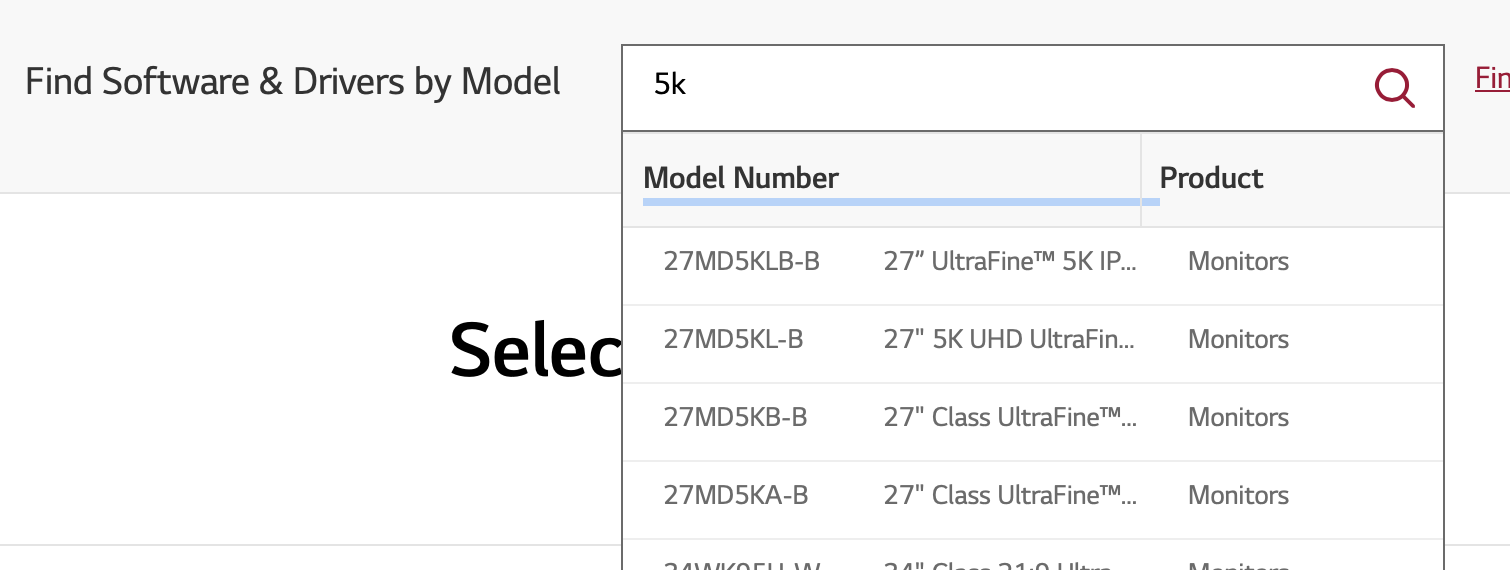Image resolution: width=1510 pixels, height=570 pixels.
Task: Click the 27" Class UltraFine text for 27MD5KA-B
Action: coord(1010,496)
